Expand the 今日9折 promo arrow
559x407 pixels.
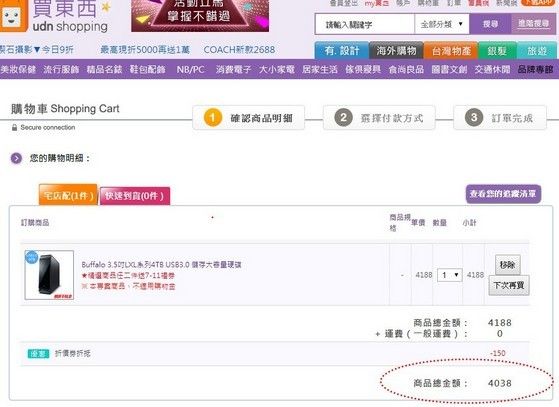pos(37,50)
